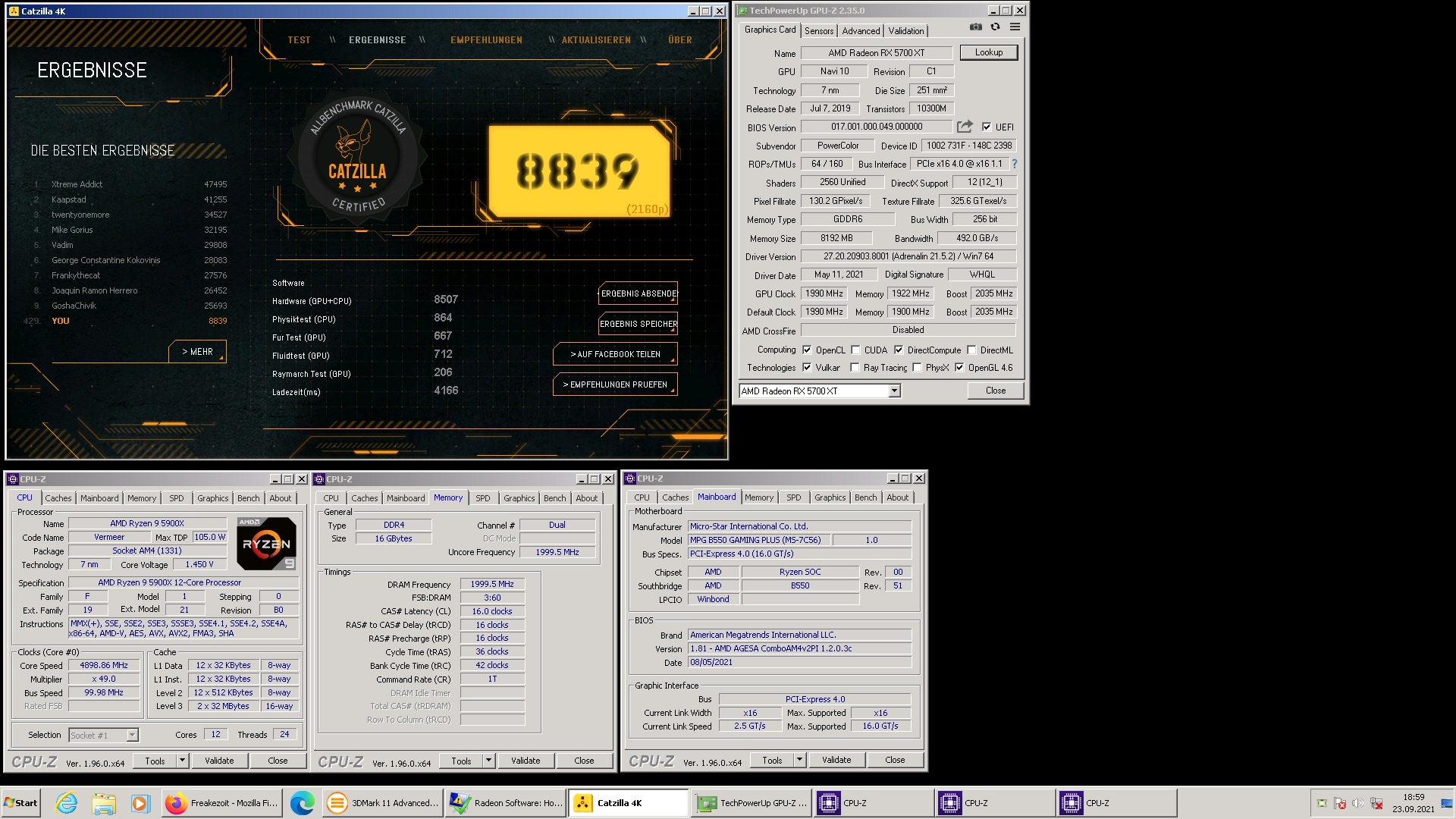Viewport: 1456px width, 819px height.
Task: Open Tools dropdown arrow in Memory tab window
Action: pyautogui.click(x=488, y=761)
